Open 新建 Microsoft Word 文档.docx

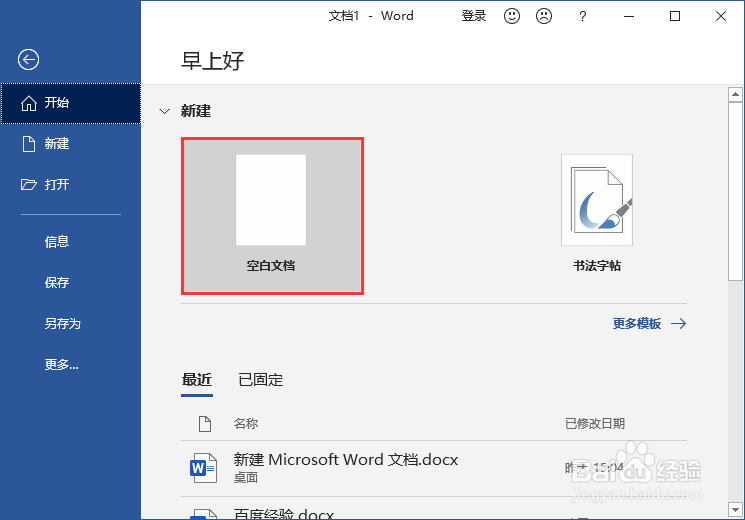434,468
